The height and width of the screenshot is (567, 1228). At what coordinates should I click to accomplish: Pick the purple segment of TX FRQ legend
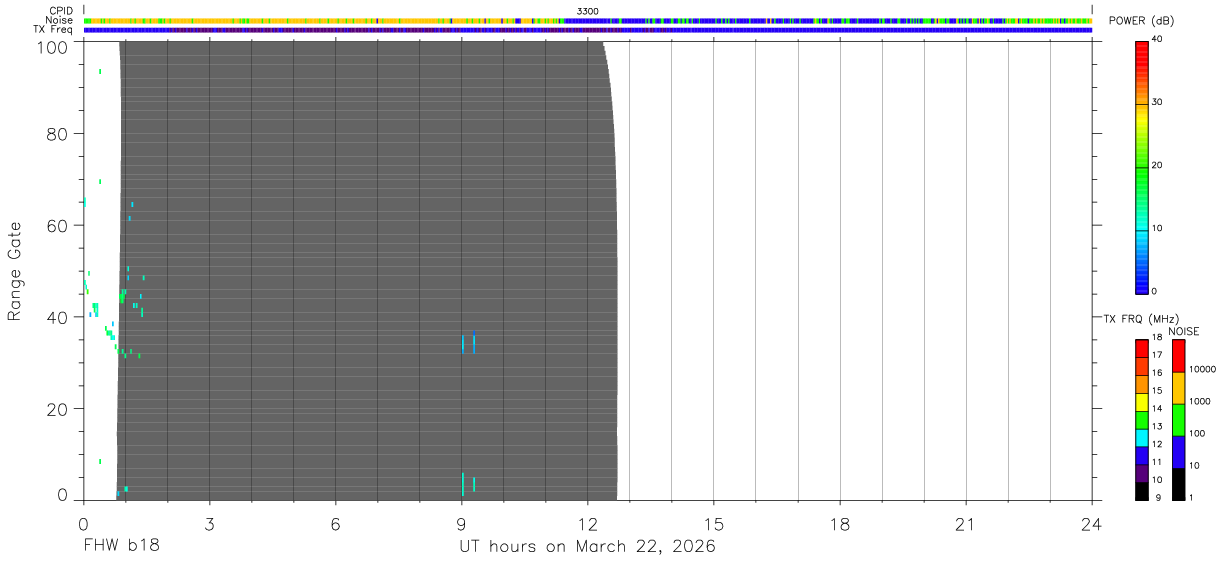pos(1141,474)
